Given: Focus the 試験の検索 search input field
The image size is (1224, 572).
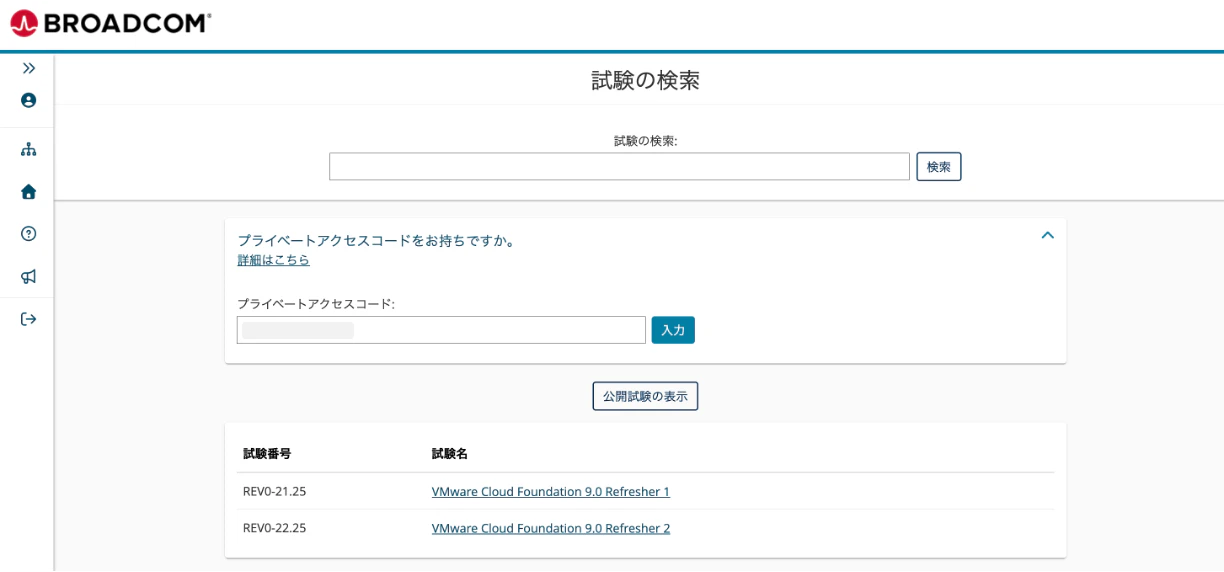Looking at the screenshot, I should coord(619,167).
